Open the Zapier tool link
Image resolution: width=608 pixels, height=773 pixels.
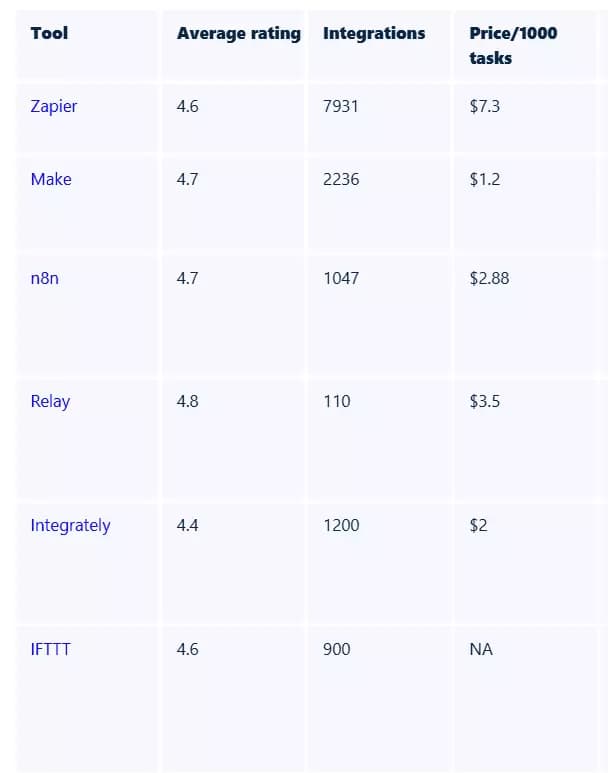54,106
